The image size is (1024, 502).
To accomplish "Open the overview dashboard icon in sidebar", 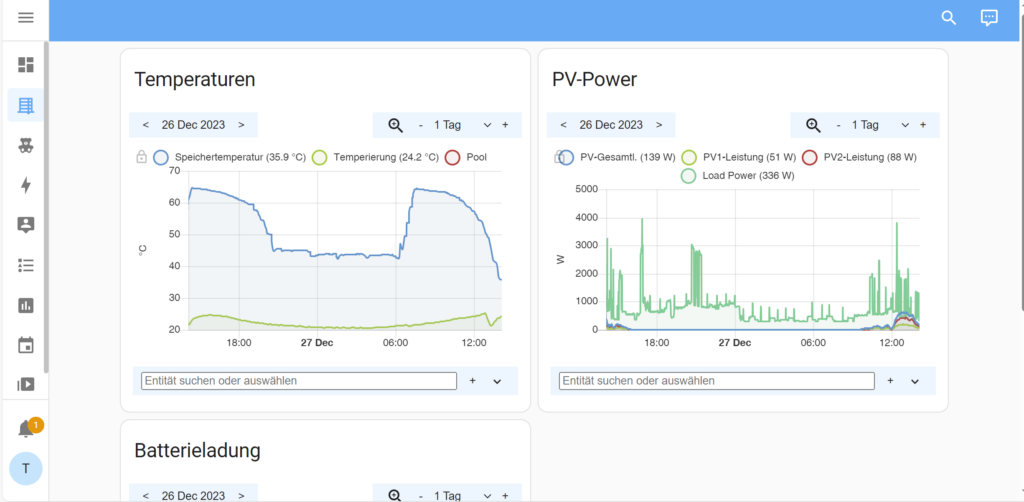I will pos(26,65).
